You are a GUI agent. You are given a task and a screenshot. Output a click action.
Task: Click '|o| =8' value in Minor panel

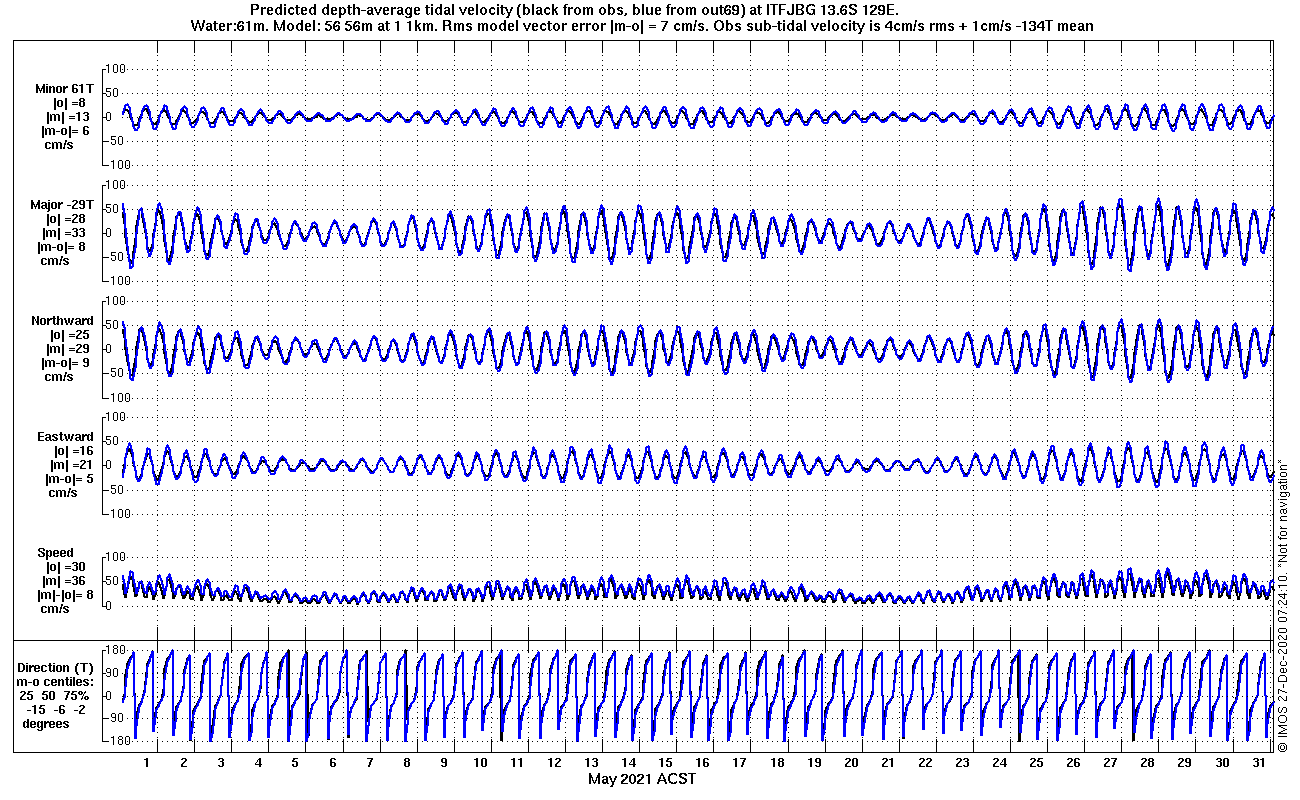pyautogui.click(x=69, y=103)
